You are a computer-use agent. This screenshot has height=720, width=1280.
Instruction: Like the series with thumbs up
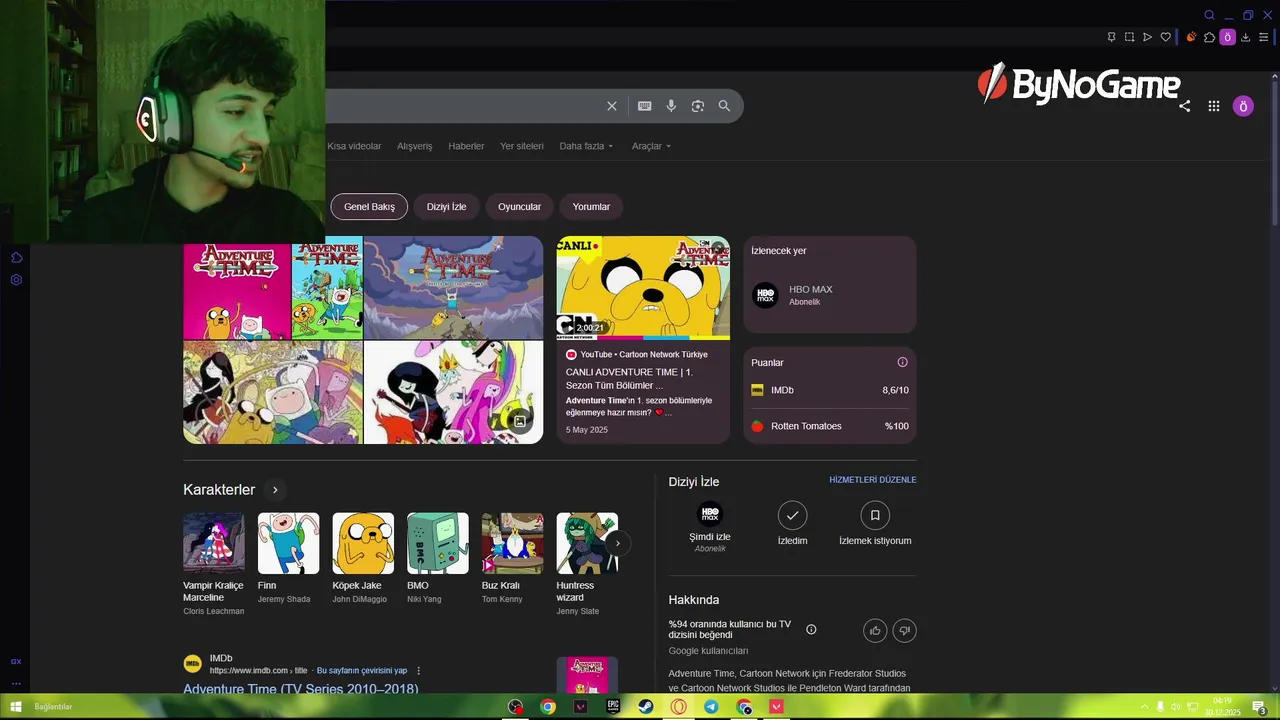(x=875, y=630)
